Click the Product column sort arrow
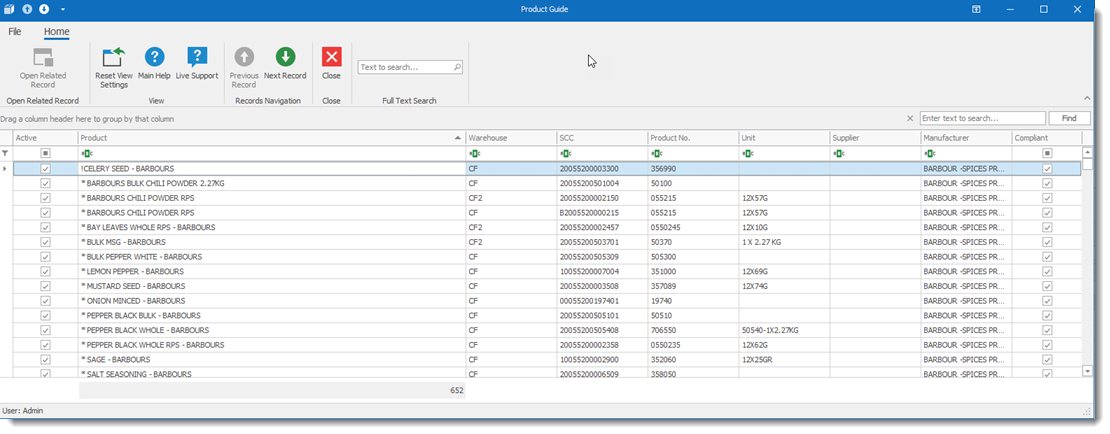The height and width of the screenshot is (434, 1110). tap(458, 137)
